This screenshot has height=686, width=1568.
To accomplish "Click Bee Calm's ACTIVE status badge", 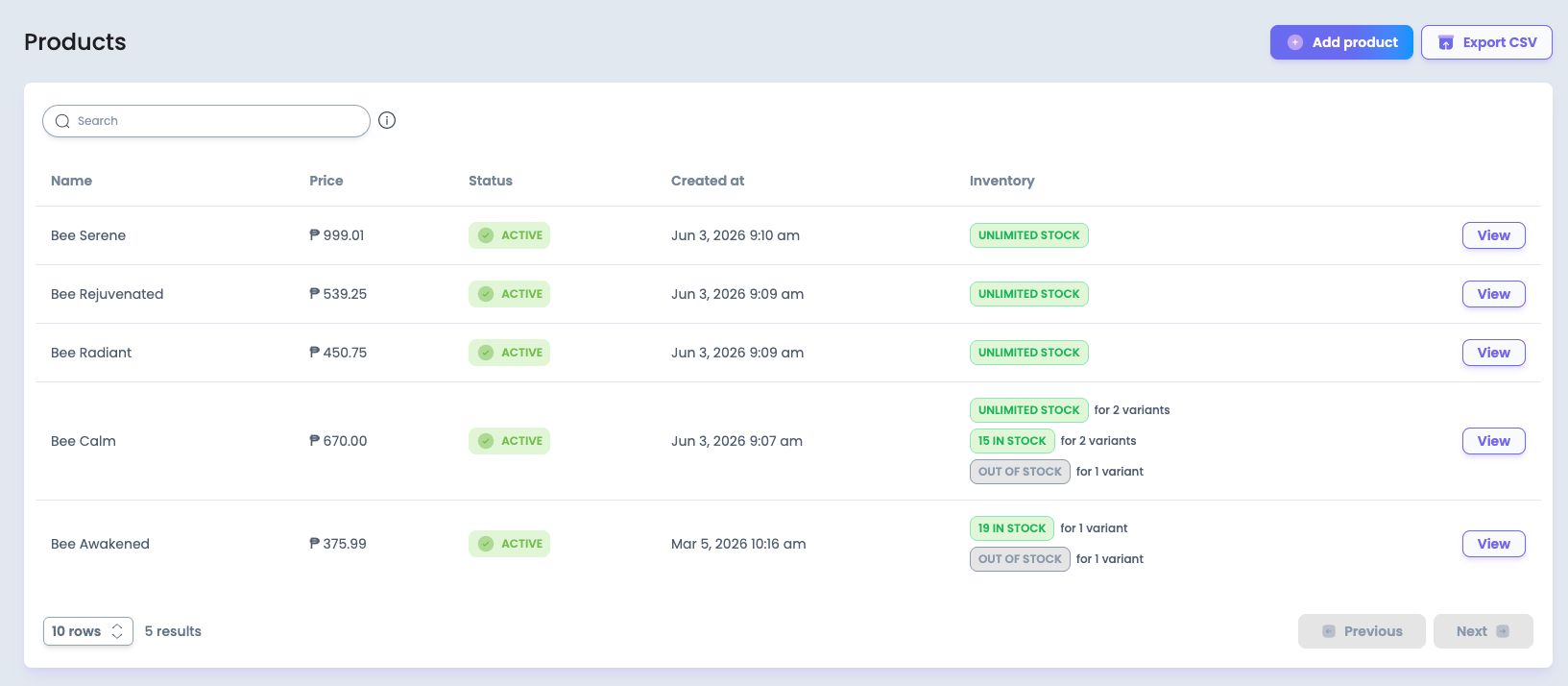I will 509,441.
